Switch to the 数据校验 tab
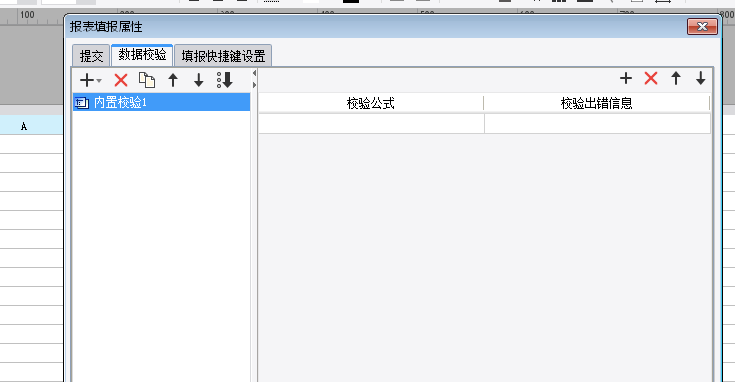Image resolution: width=735 pixels, height=382 pixels. tap(142, 55)
